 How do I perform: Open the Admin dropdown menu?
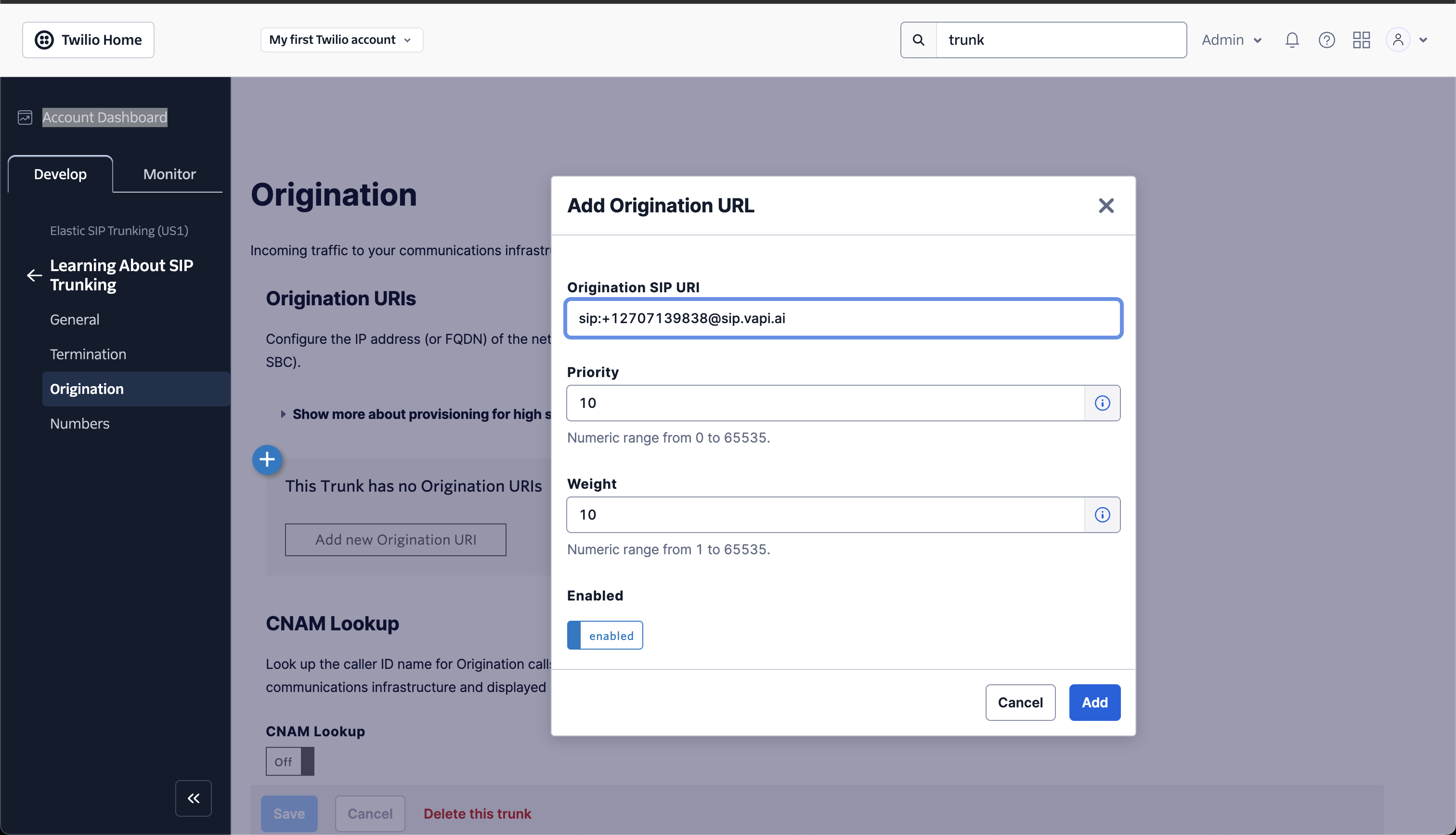pyautogui.click(x=1231, y=39)
